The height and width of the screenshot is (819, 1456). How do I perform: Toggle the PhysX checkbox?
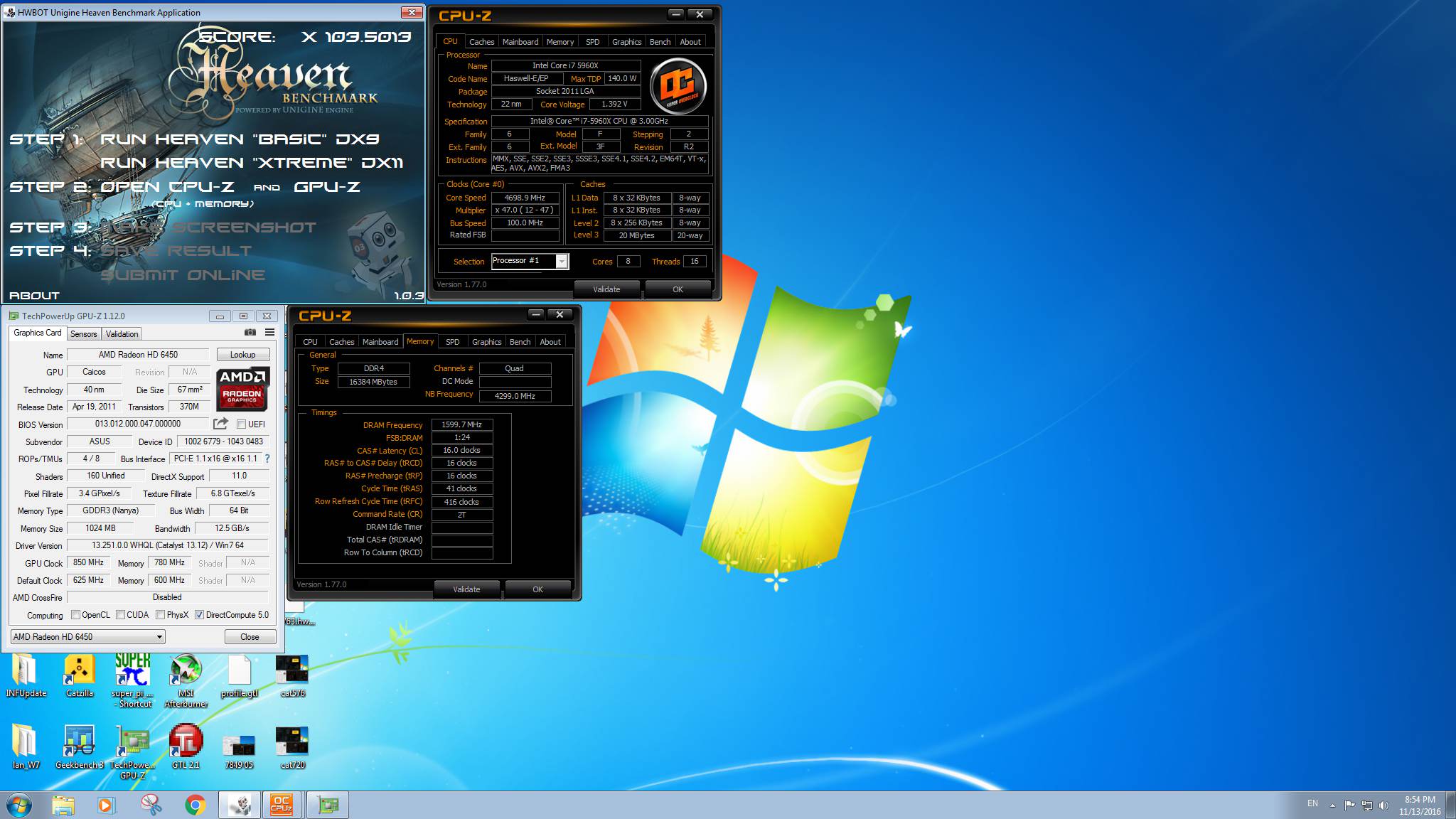pyautogui.click(x=160, y=615)
